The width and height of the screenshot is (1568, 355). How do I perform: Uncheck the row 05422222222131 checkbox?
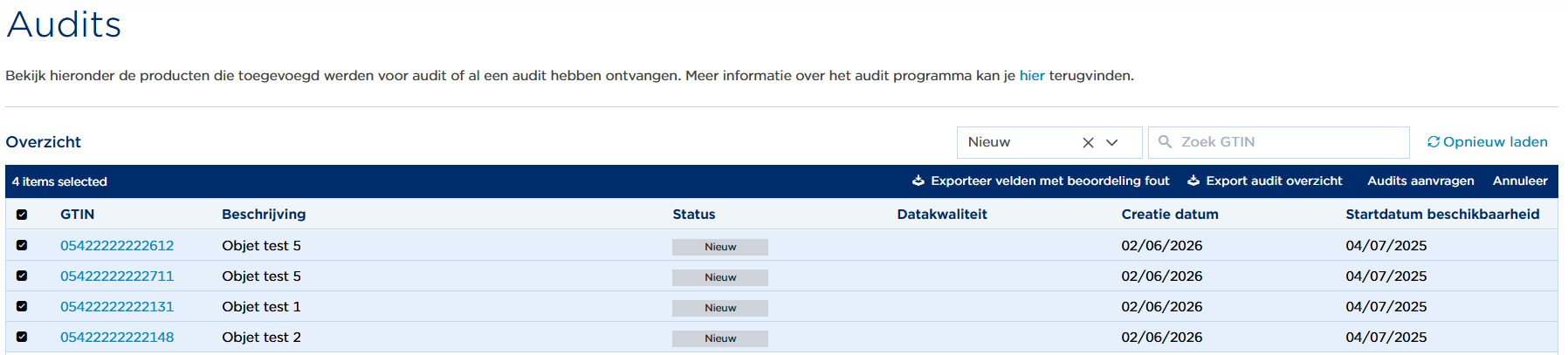(22, 306)
